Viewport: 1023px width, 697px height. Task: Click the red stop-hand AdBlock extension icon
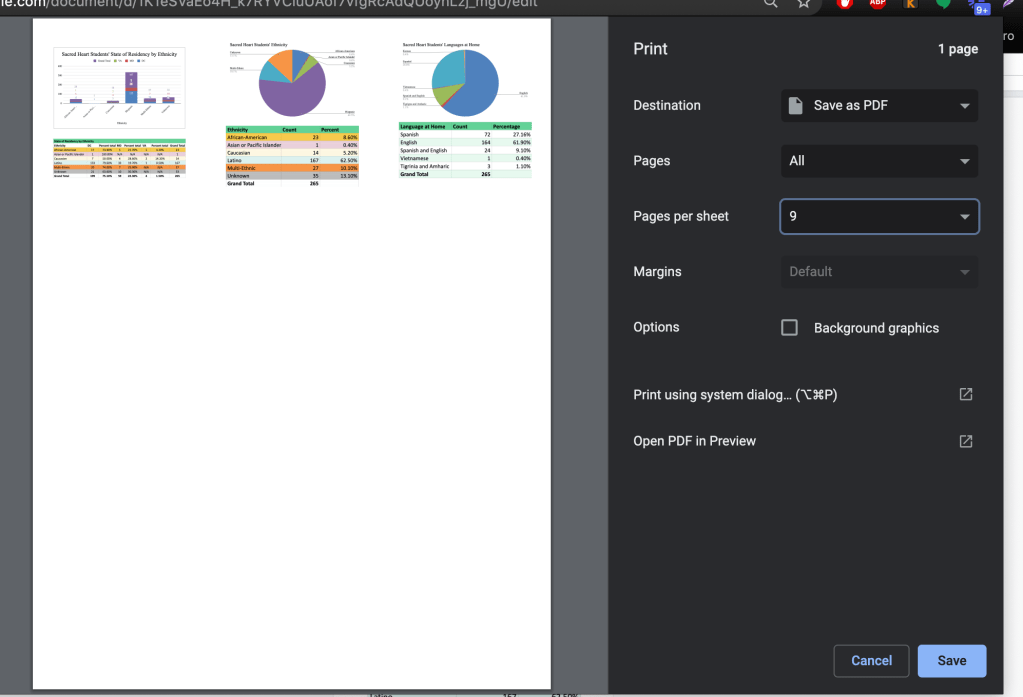[x=845, y=4]
